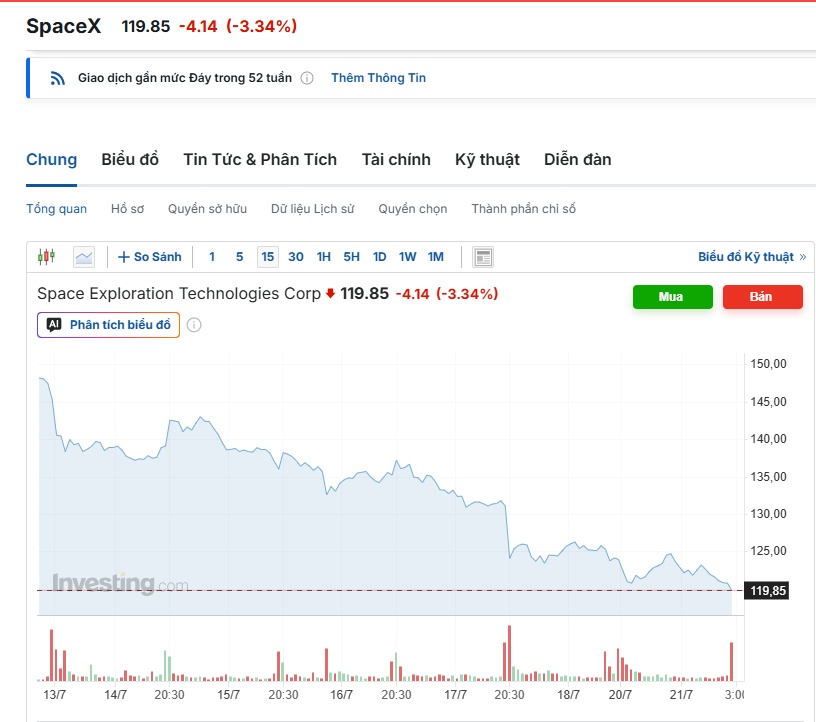
Task: Open Tin Tức & Phân Tích tab
Action: [x=260, y=159]
